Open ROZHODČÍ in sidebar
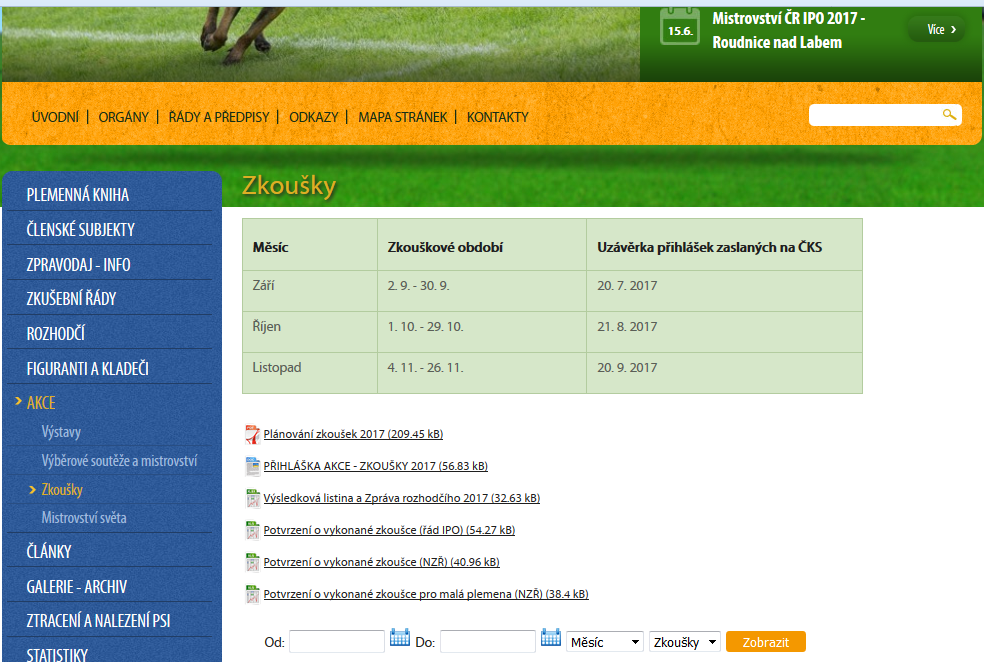This screenshot has height=662, width=984. coord(56,334)
